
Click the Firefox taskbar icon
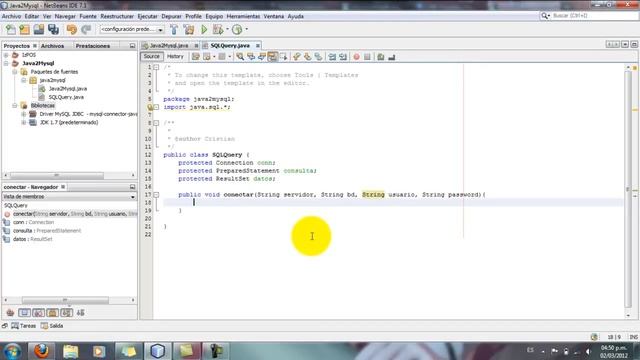(41, 351)
